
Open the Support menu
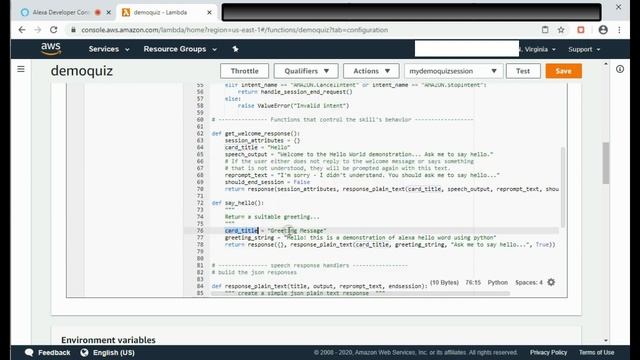pyautogui.click(x=584, y=49)
